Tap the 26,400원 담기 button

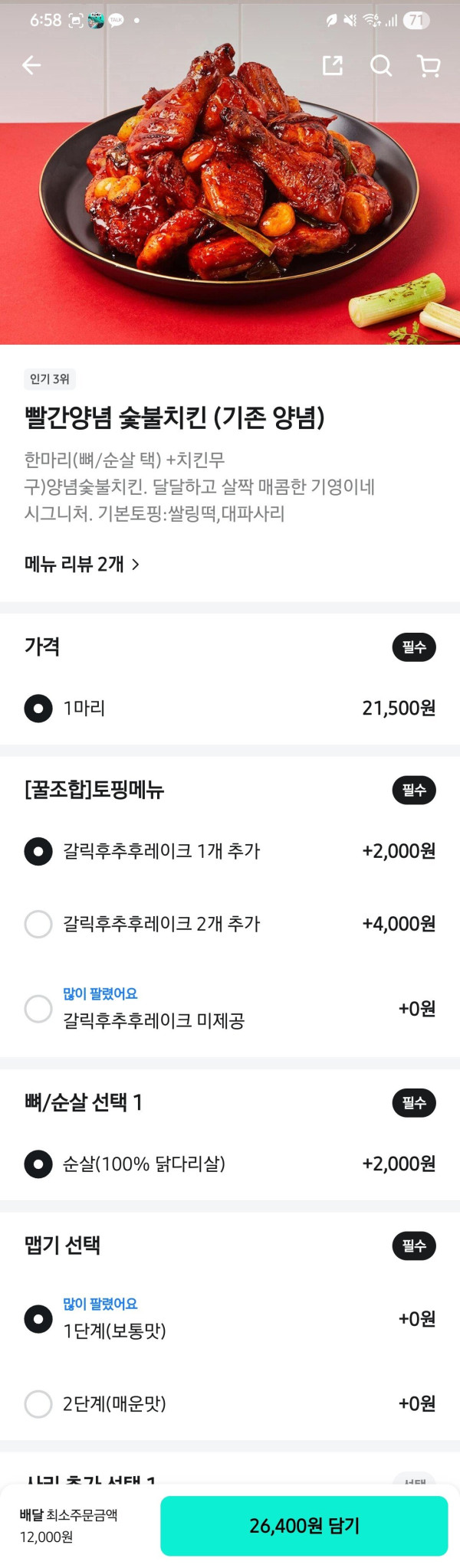pyautogui.click(x=306, y=1525)
